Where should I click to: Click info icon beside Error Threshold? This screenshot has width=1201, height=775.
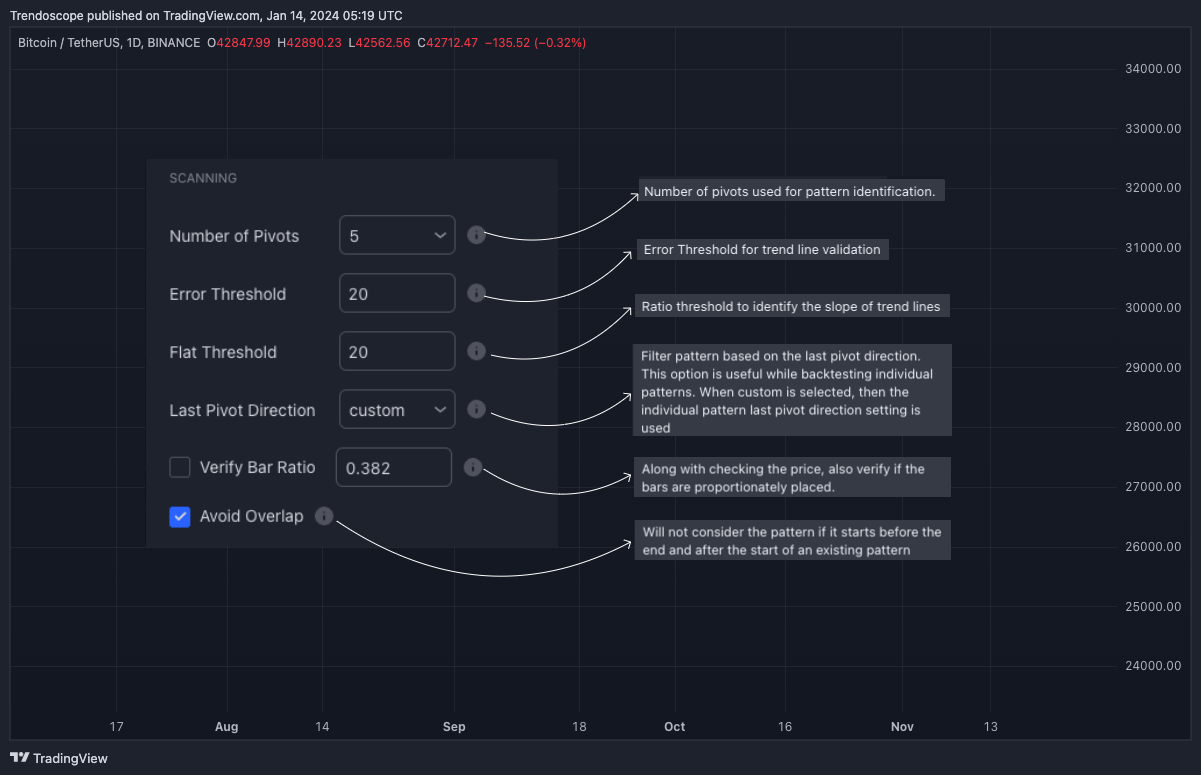tap(477, 293)
